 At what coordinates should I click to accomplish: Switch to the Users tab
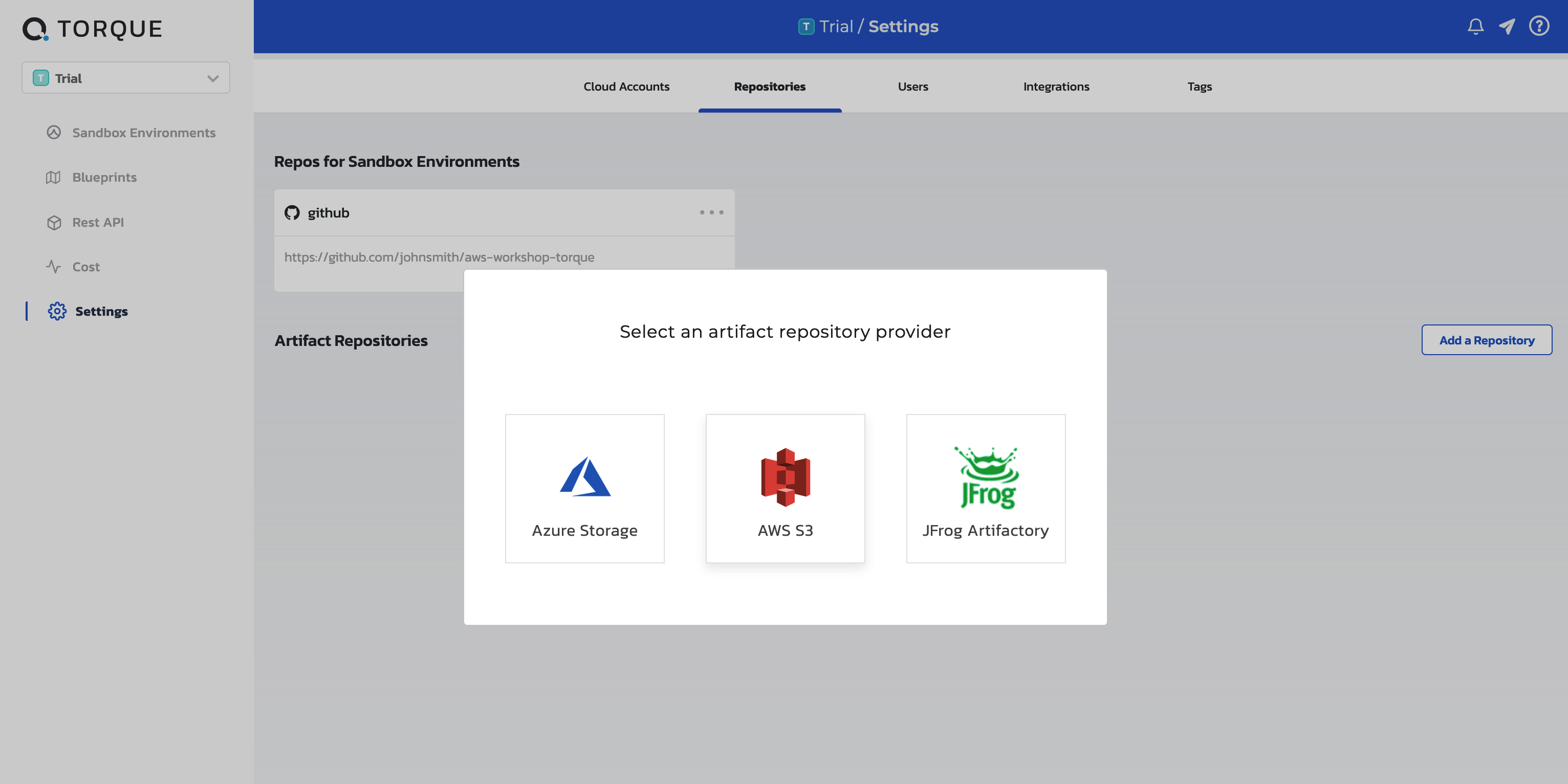coord(912,86)
